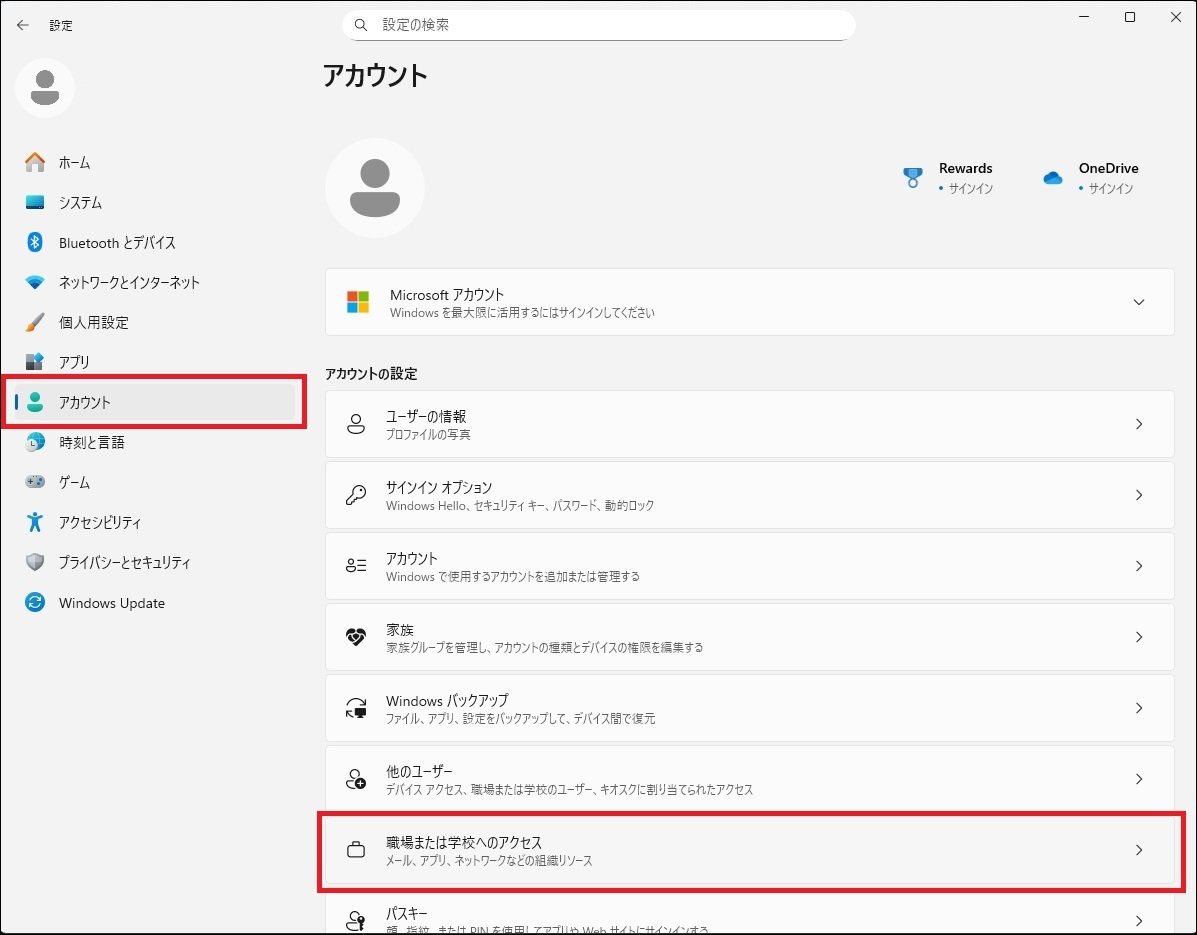The height and width of the screenshot is (935, 1197).
Task: Click the Bluetooth とデバイス icon in sidebar
Action: coord(35,242)
